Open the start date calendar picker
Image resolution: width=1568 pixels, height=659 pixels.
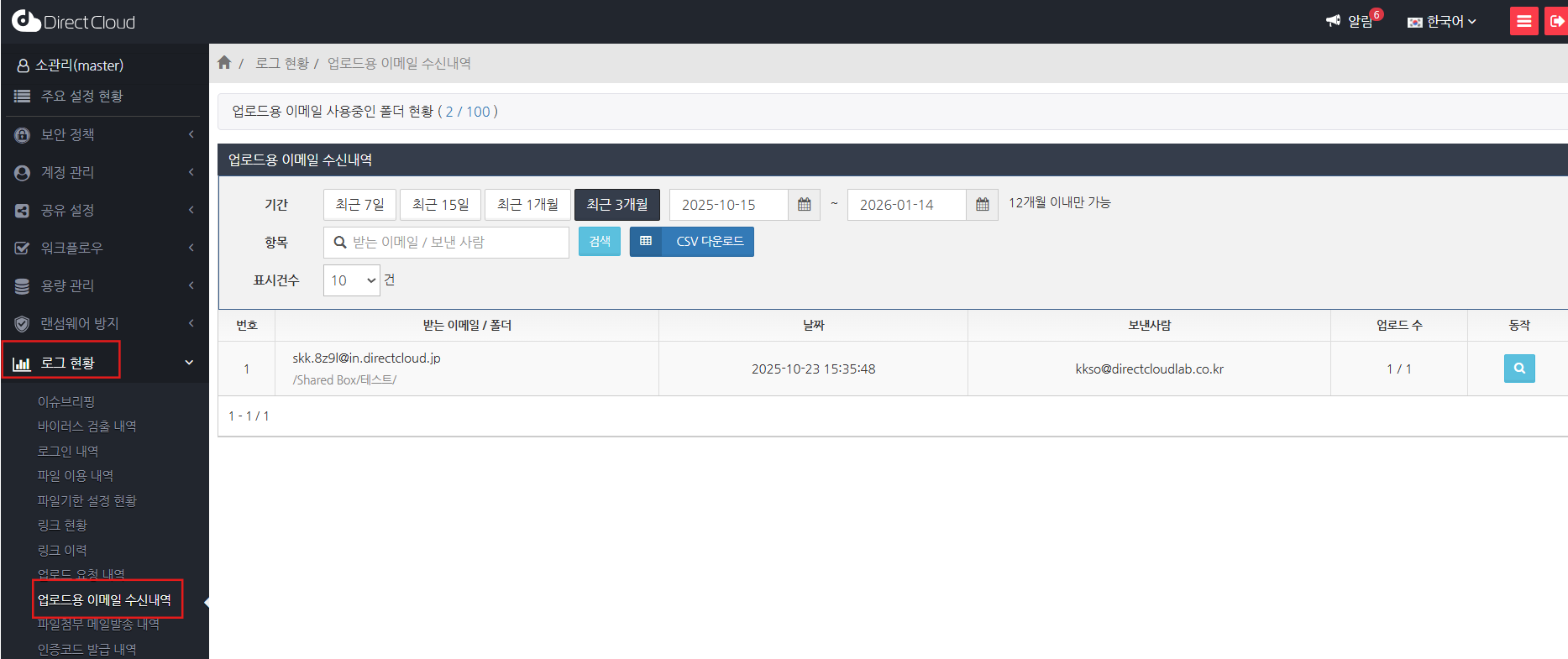(x=804, y=205)
